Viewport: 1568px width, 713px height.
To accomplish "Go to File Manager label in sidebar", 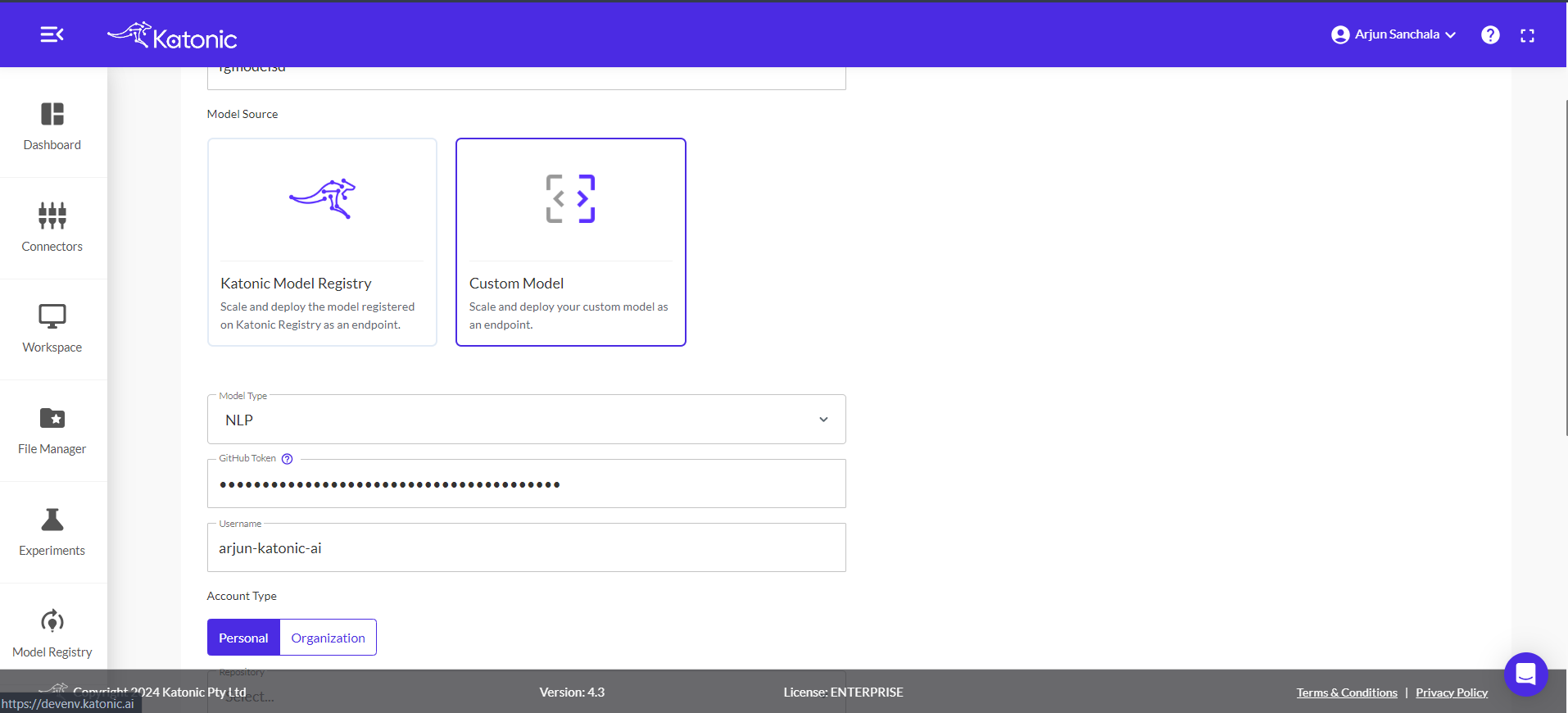I will click(52, 449).
